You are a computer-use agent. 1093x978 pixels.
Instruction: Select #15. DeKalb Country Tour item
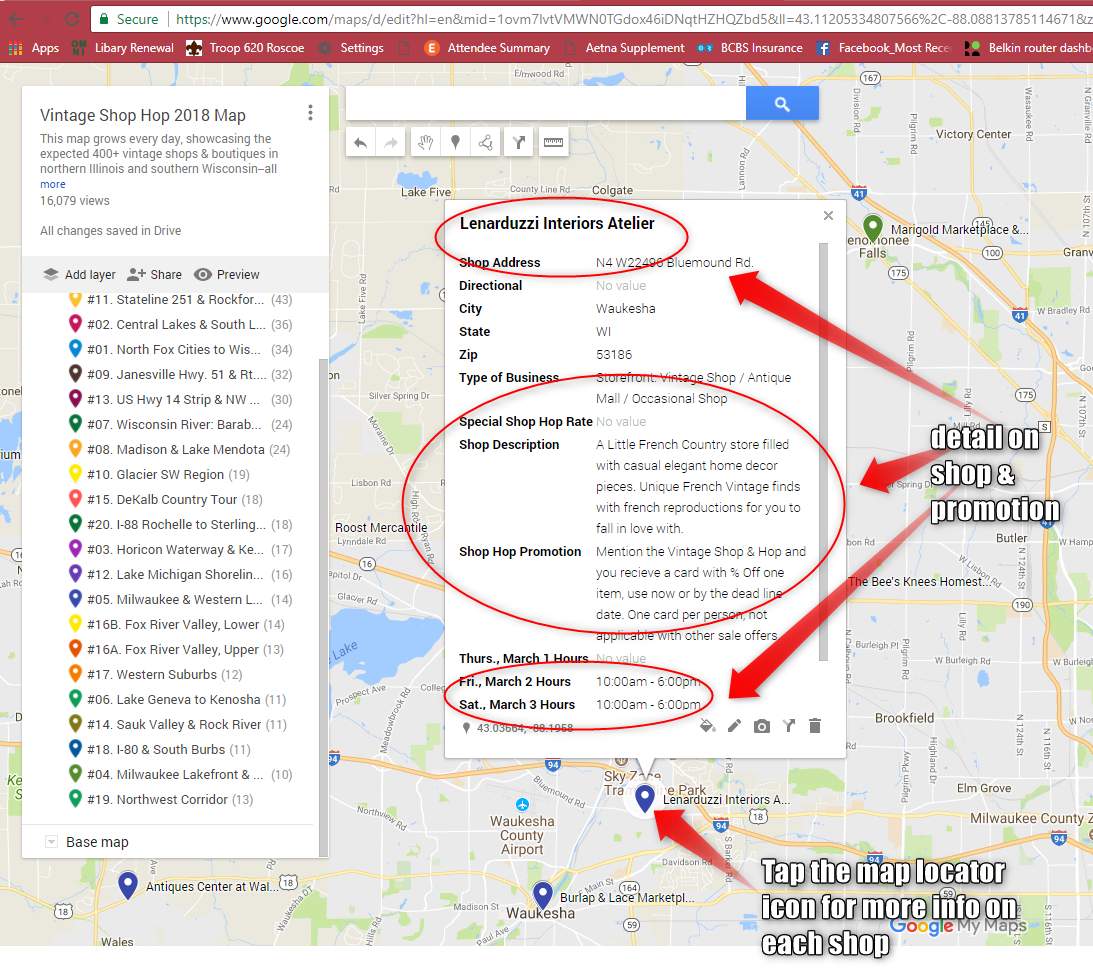pos(166,500)
